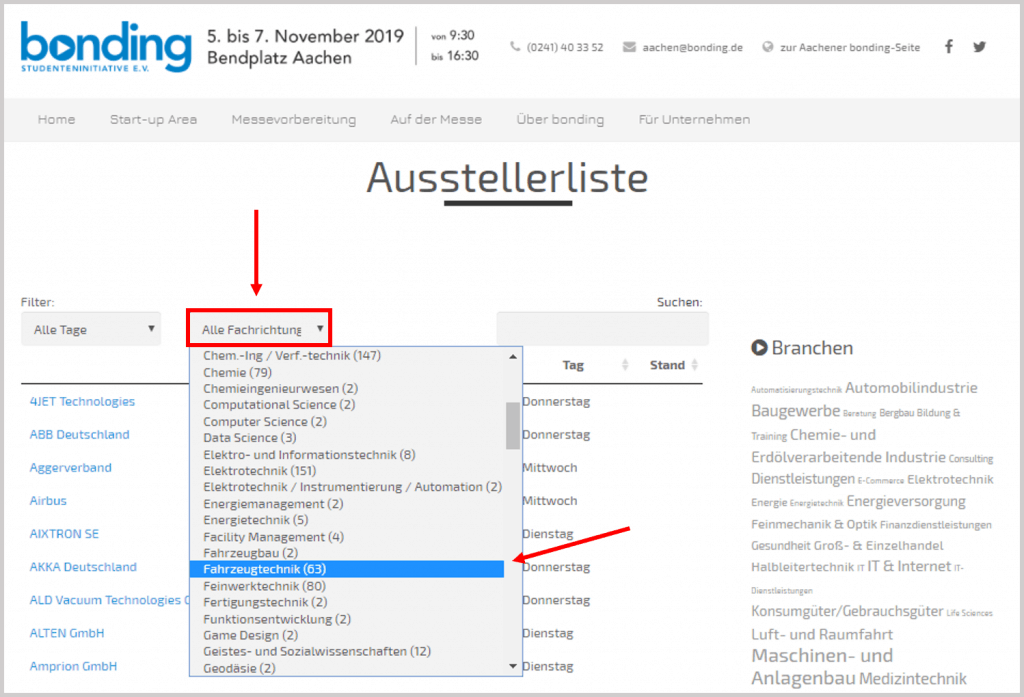The height and width of the screenshot is (697, 1024).
Task: Select Energietechnik (5) option
Action: (255, 520)
